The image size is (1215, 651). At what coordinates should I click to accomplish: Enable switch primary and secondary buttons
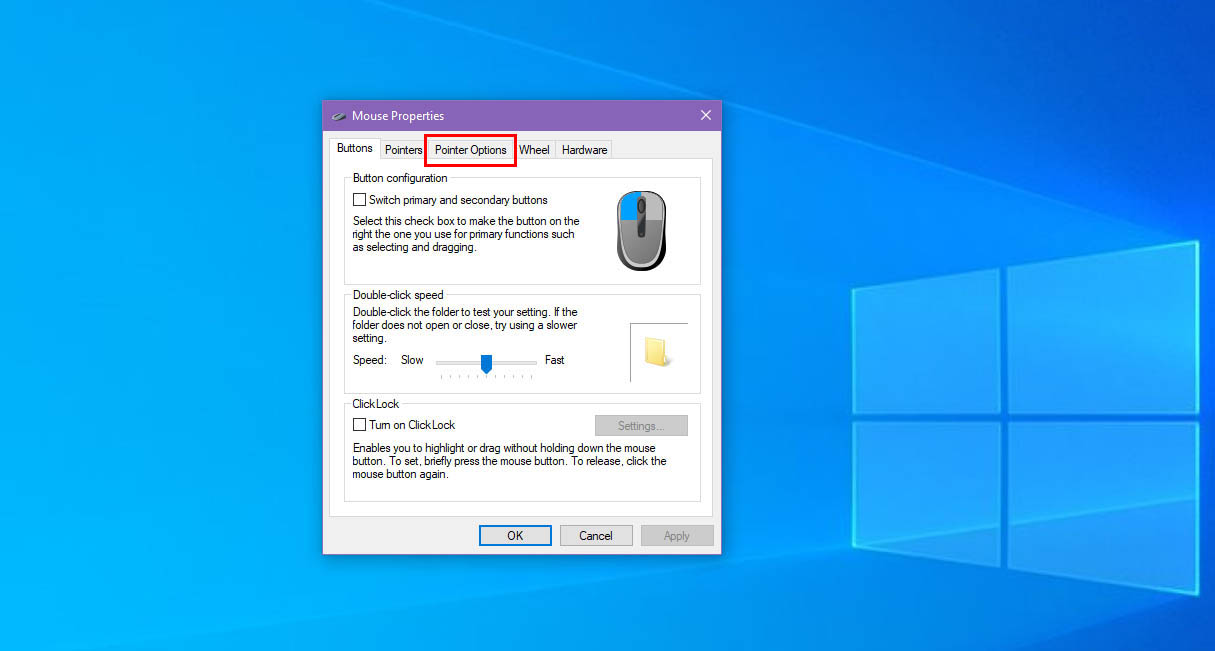[x=359, y=200]
